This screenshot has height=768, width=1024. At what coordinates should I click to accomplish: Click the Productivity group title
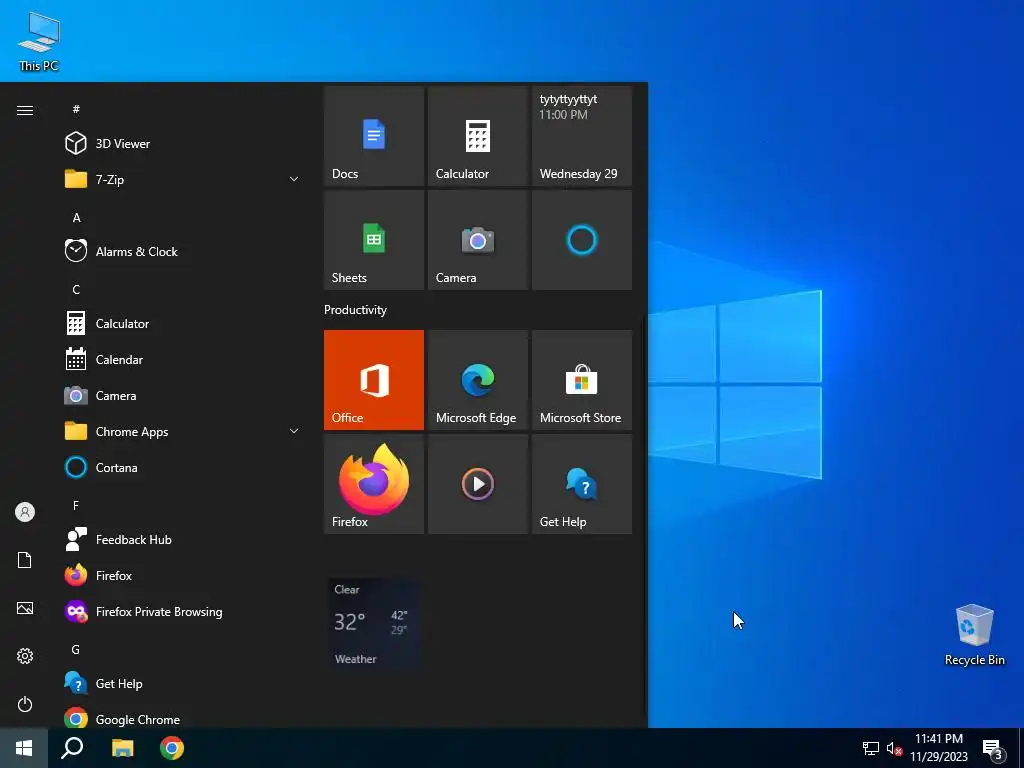click(x=355, y=310)
